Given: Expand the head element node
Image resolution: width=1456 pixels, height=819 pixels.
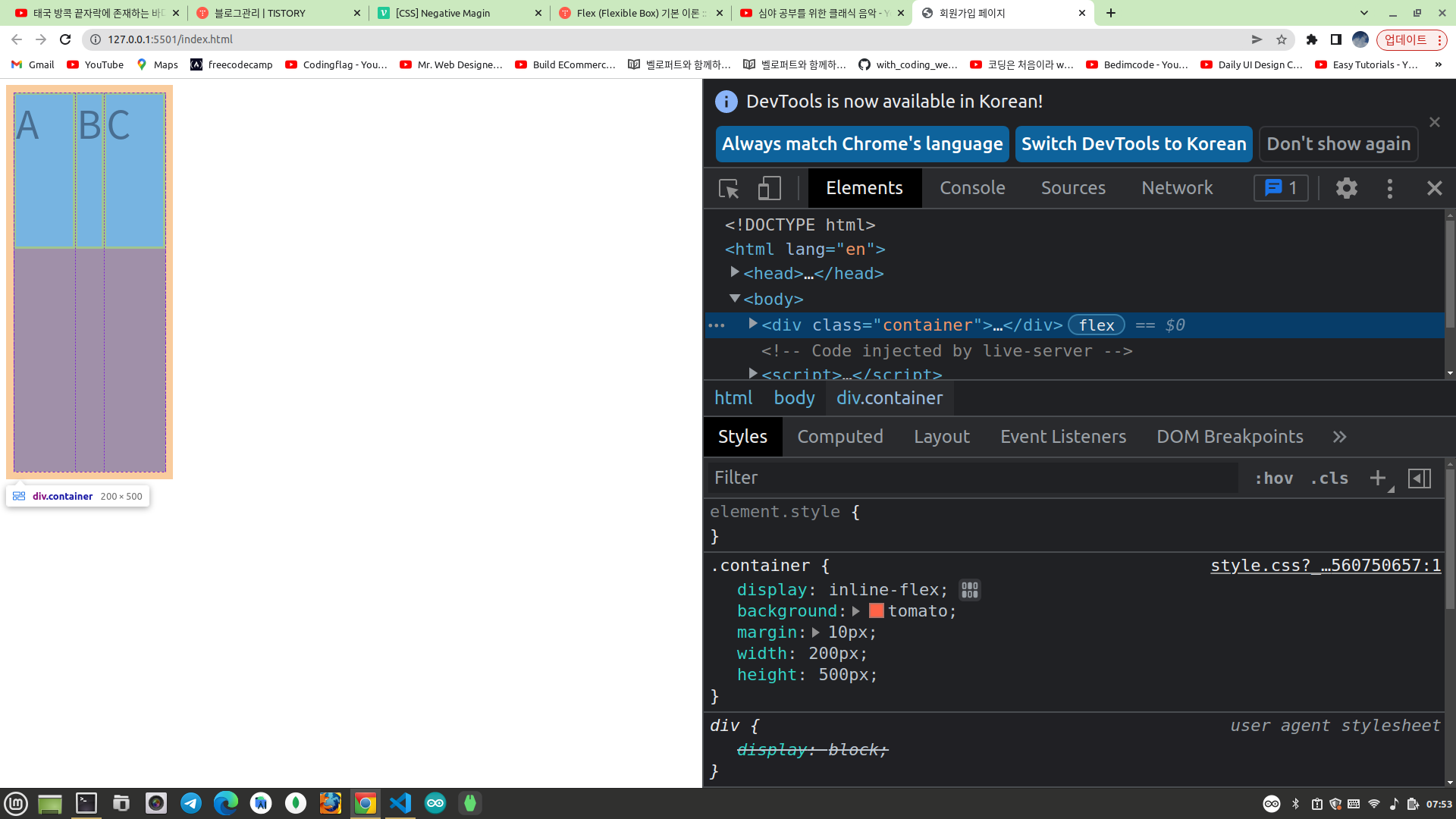Looking at the screenshot, I should pos(734,272).
